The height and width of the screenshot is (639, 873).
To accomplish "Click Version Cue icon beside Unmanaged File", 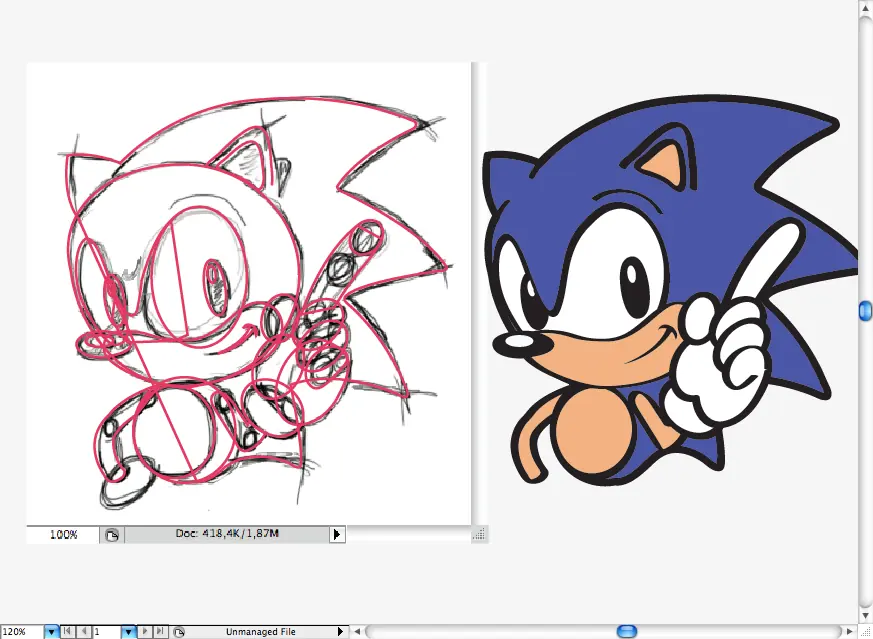I will tap(179, 632).
